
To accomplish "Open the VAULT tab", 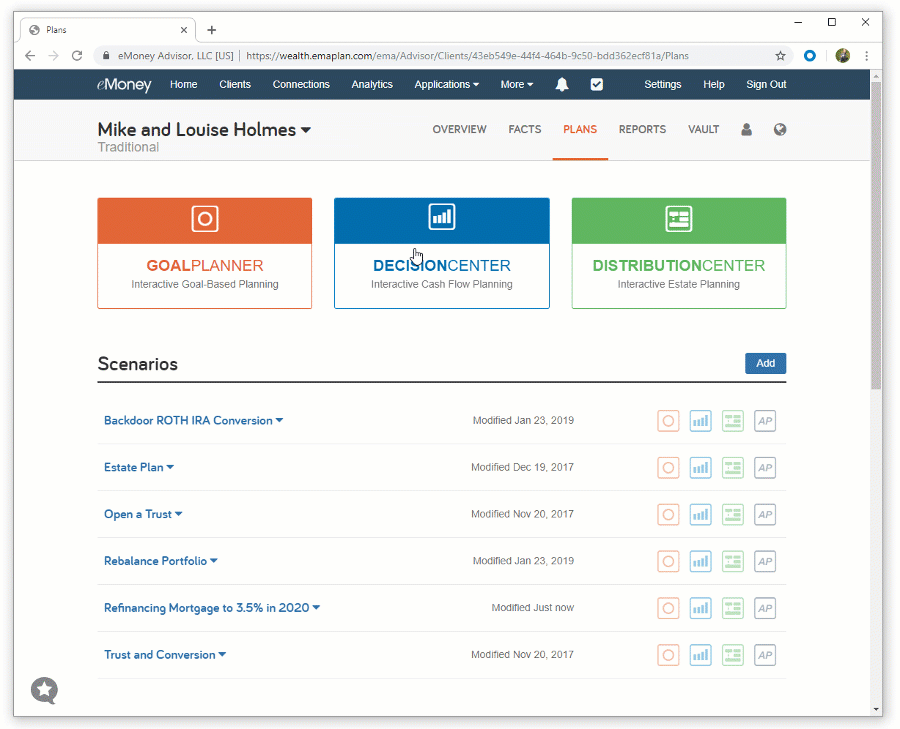I will 704,129.
